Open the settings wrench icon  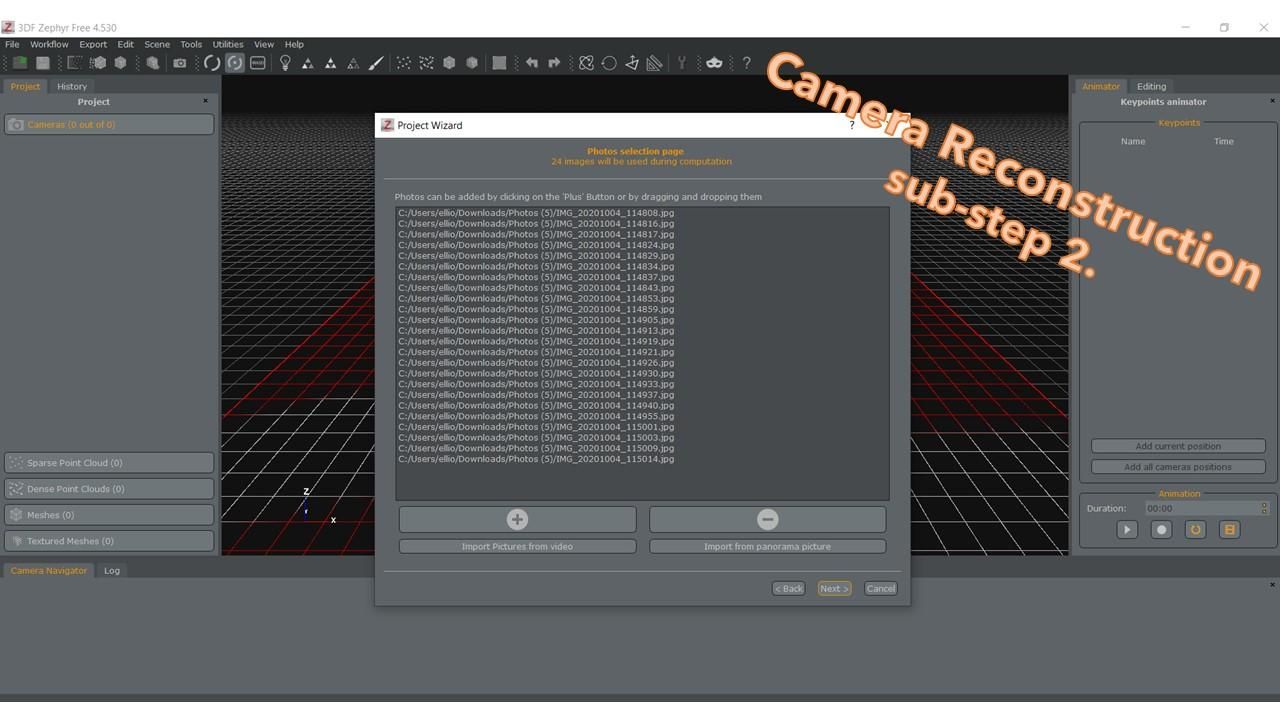(x=682, y=62)
